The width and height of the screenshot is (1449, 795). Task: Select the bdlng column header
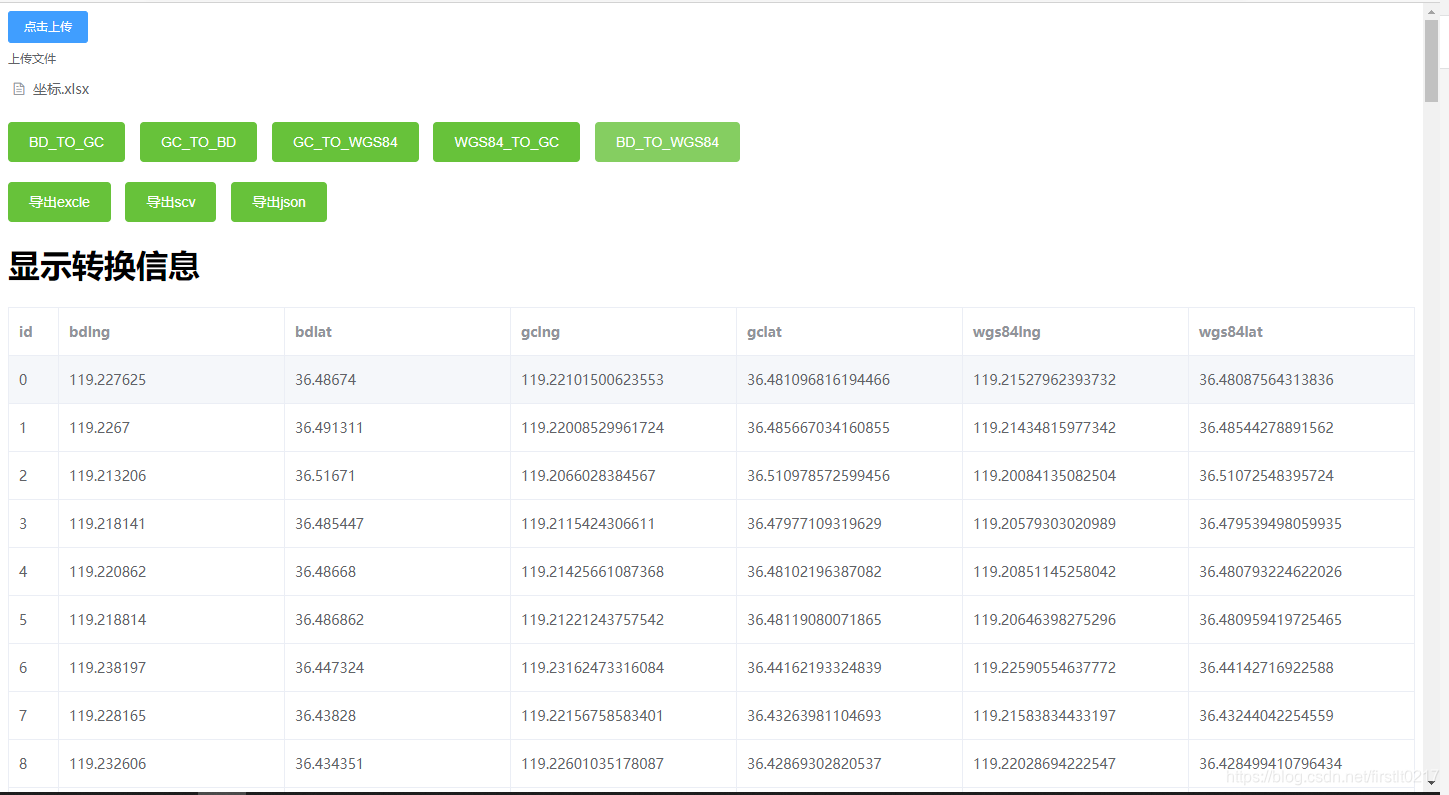click(172, 332)
